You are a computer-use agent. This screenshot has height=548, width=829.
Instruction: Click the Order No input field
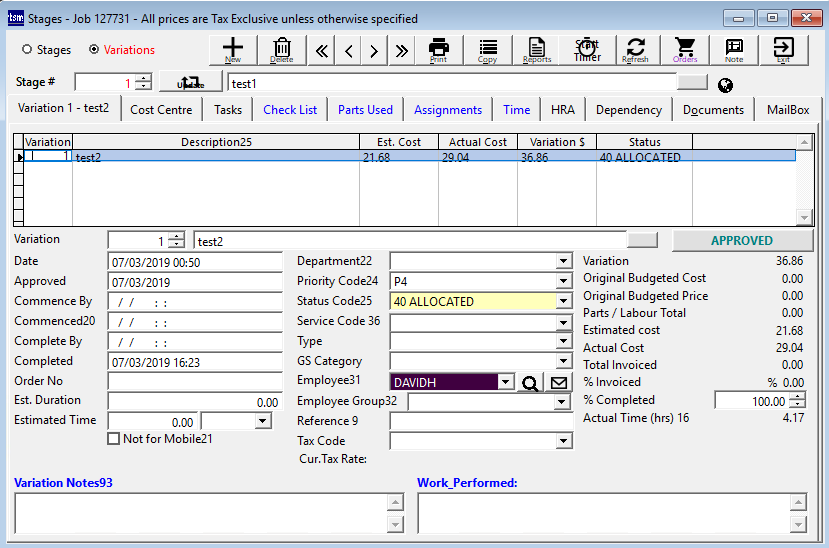[x=195, y=381]
